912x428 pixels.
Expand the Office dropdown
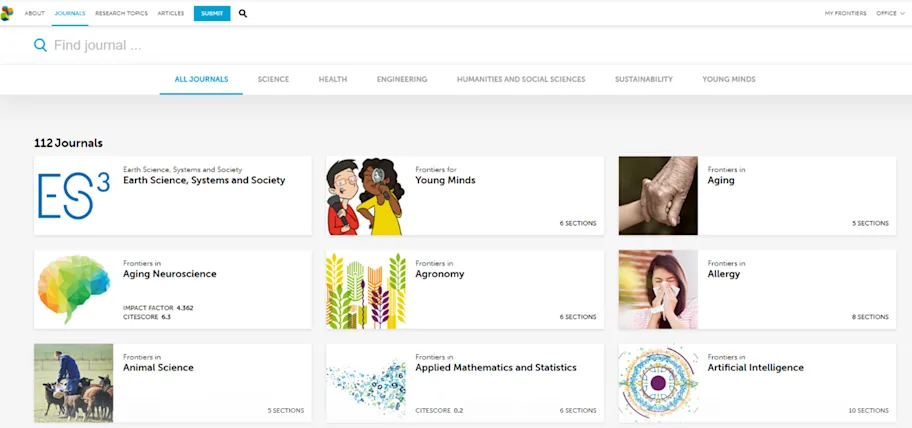890,13
